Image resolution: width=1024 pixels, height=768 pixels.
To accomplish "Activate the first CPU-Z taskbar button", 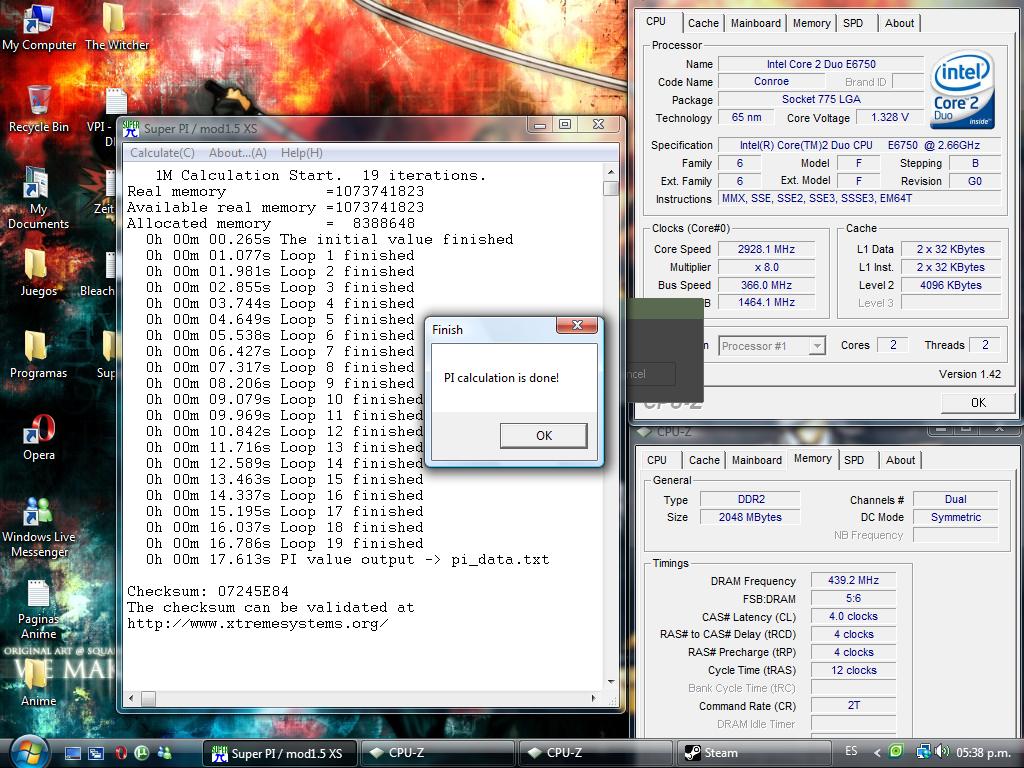I will click(x=437, y=753).
